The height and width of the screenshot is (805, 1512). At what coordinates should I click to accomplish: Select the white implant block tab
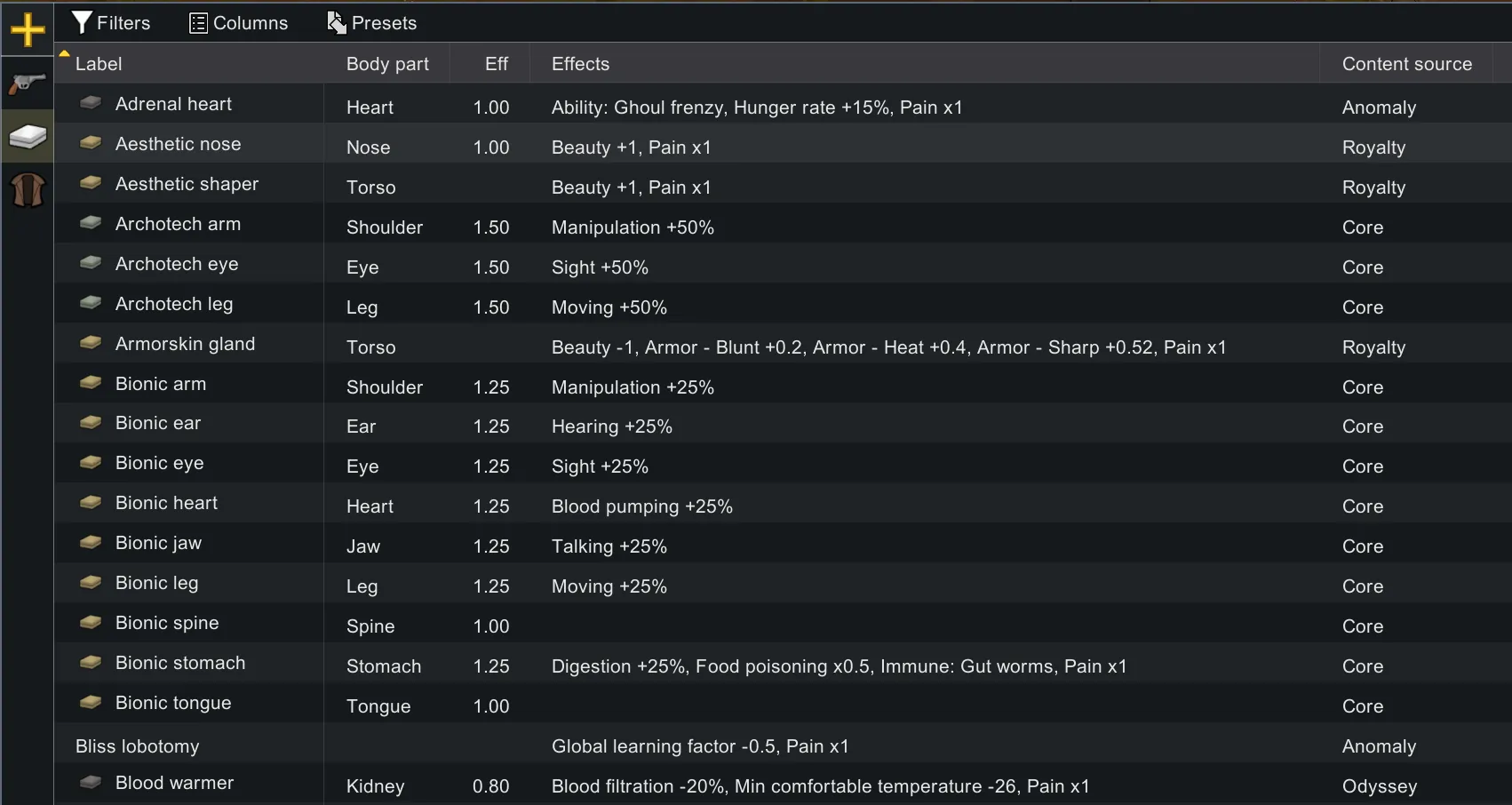[x=28, y=137]
